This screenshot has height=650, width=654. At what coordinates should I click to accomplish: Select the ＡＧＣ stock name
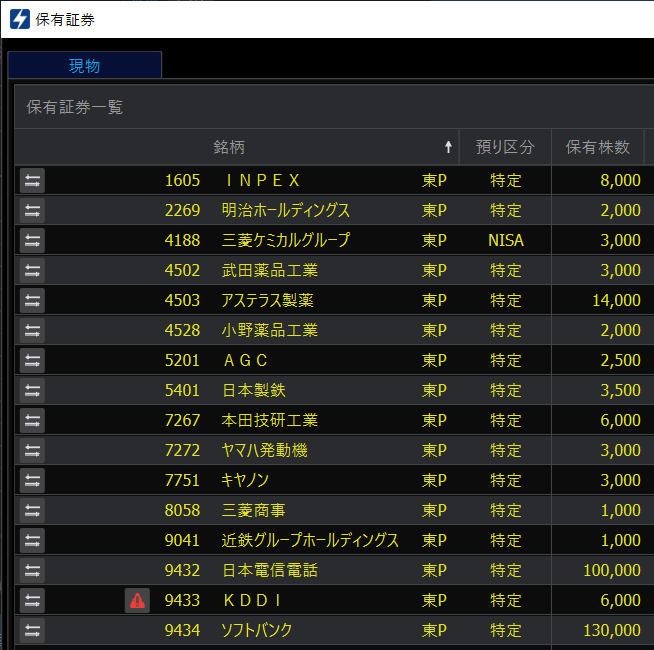point(245,360)
